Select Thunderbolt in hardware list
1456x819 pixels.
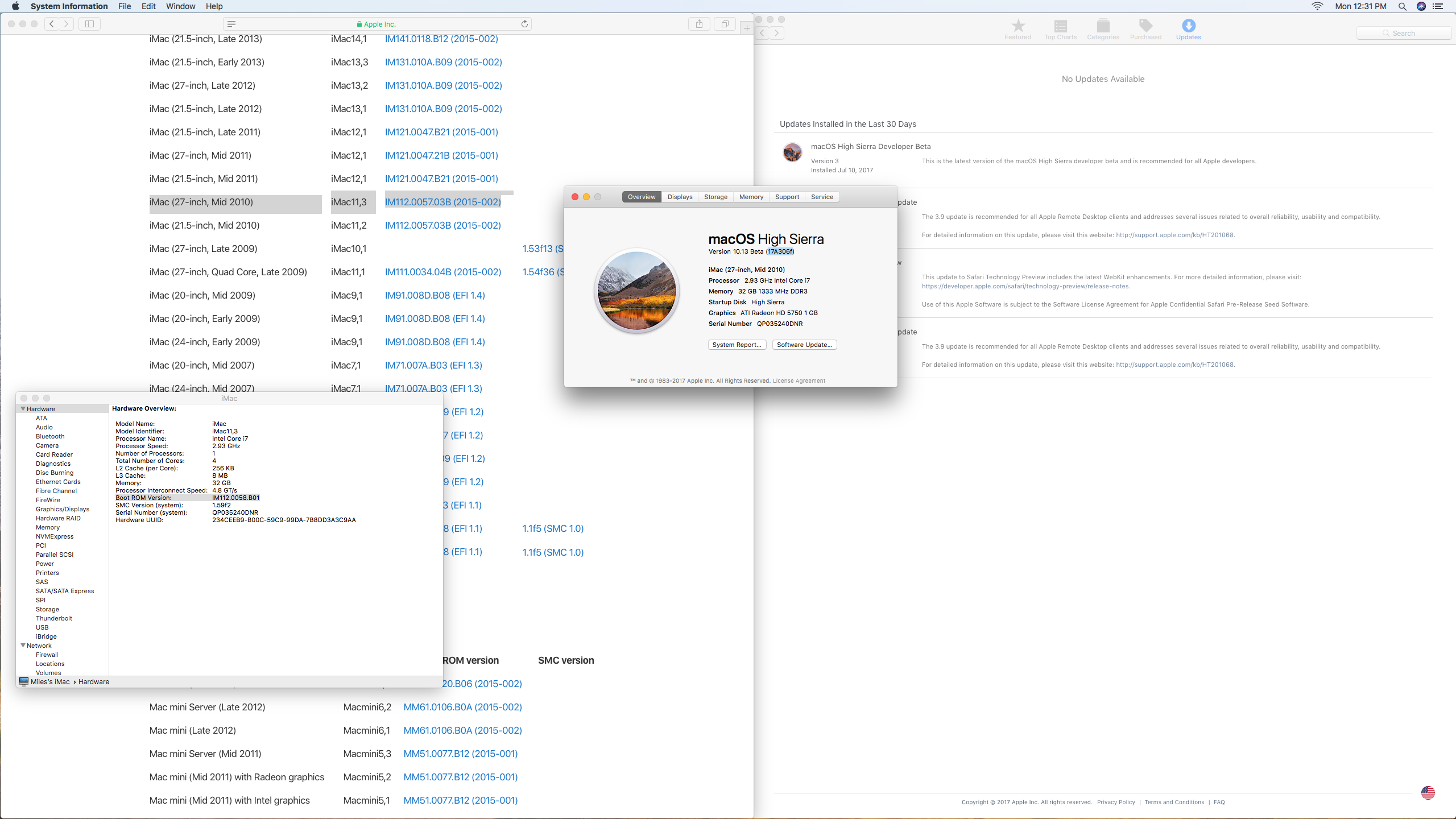coord(54,618)
